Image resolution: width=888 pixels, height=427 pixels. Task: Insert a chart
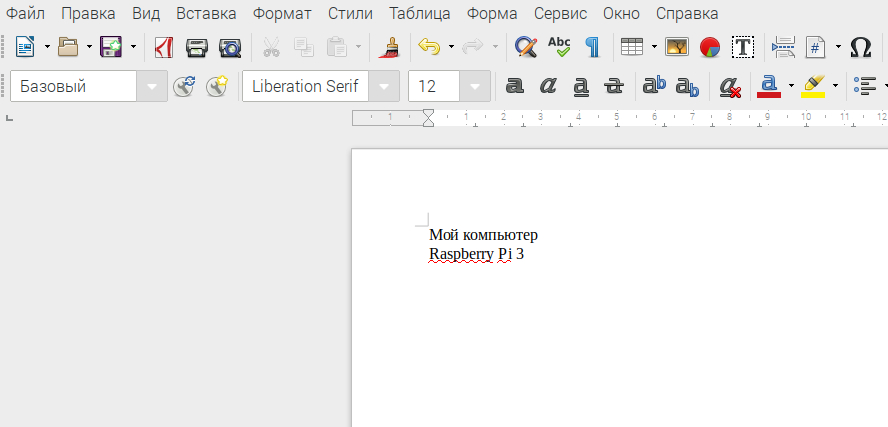click(710, 48)
